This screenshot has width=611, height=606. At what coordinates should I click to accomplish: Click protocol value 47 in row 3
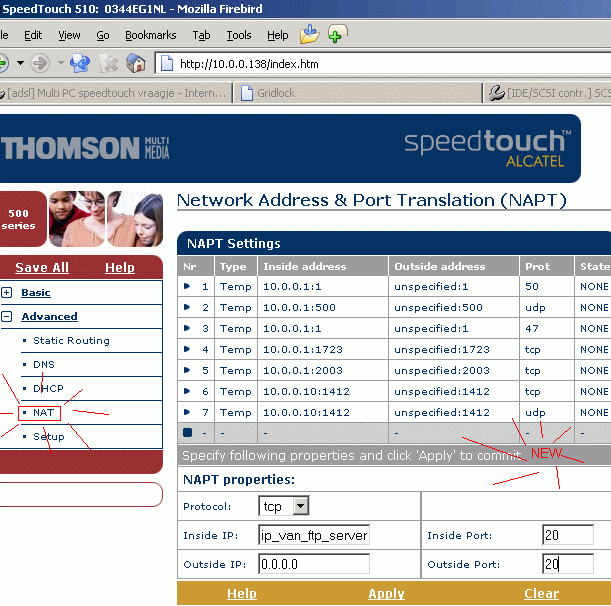pyautogui.click(x=532, y=329)
